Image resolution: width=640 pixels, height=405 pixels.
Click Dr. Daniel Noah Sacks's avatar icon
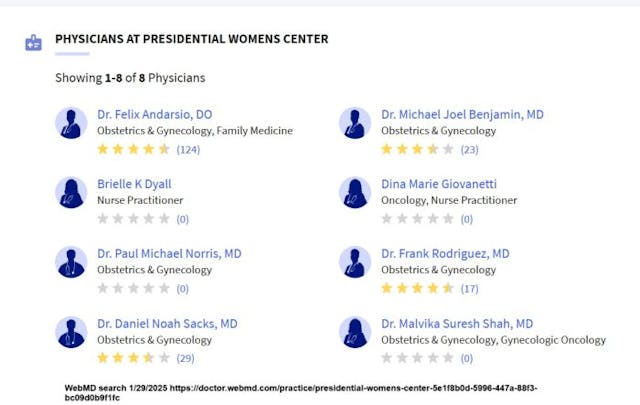[x=71, y=333]
